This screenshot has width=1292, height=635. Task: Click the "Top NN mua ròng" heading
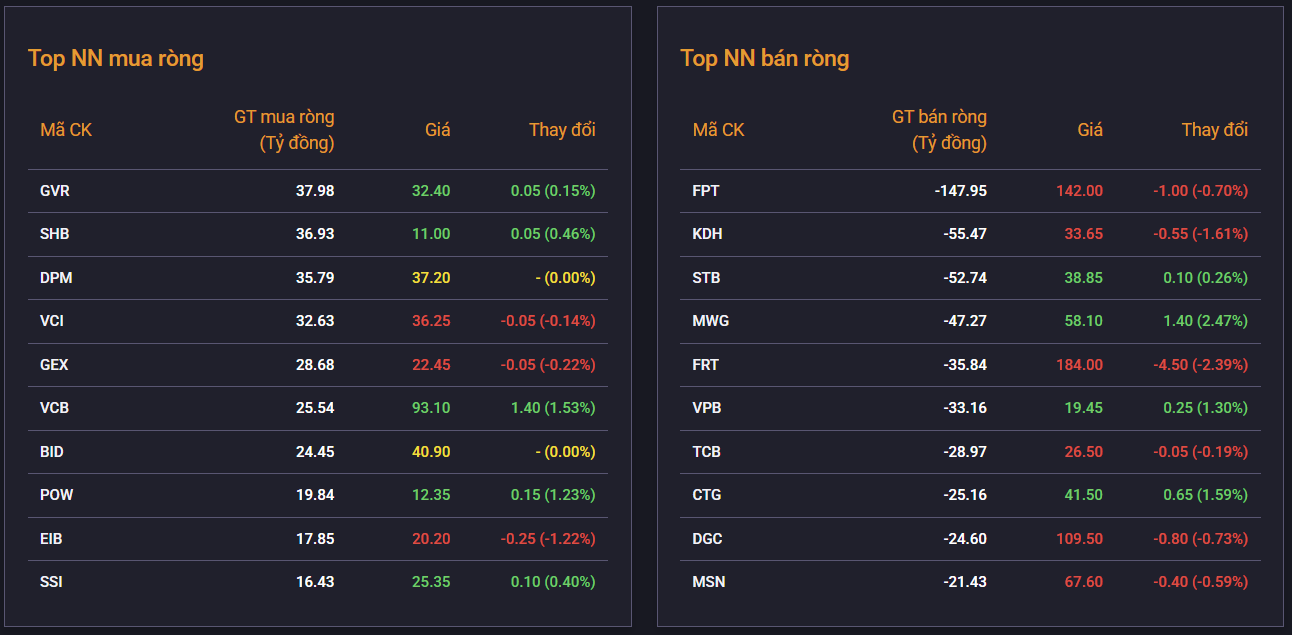(x=116, y=58)
